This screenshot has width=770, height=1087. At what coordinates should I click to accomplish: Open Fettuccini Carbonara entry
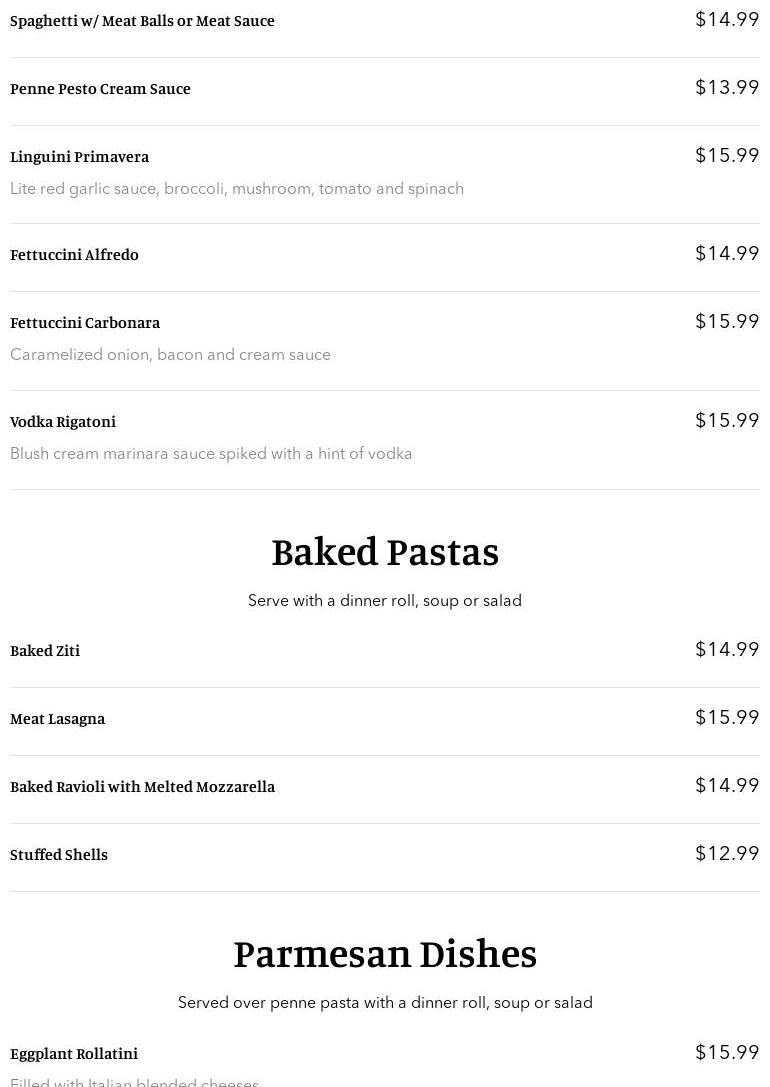[85, 322]
